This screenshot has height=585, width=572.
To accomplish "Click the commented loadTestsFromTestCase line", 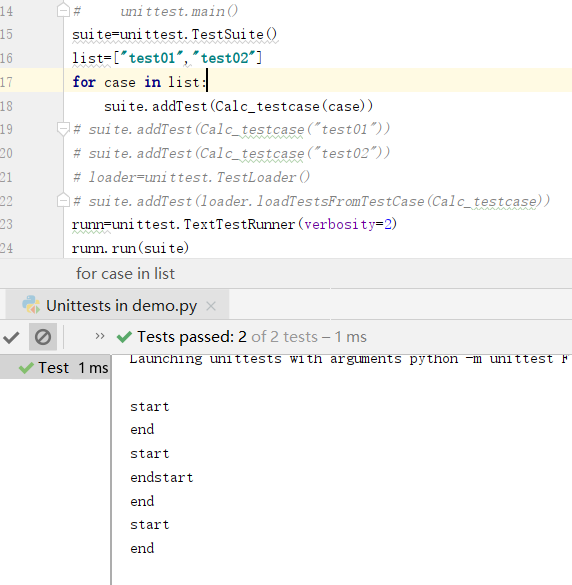I will pos(312,201).
